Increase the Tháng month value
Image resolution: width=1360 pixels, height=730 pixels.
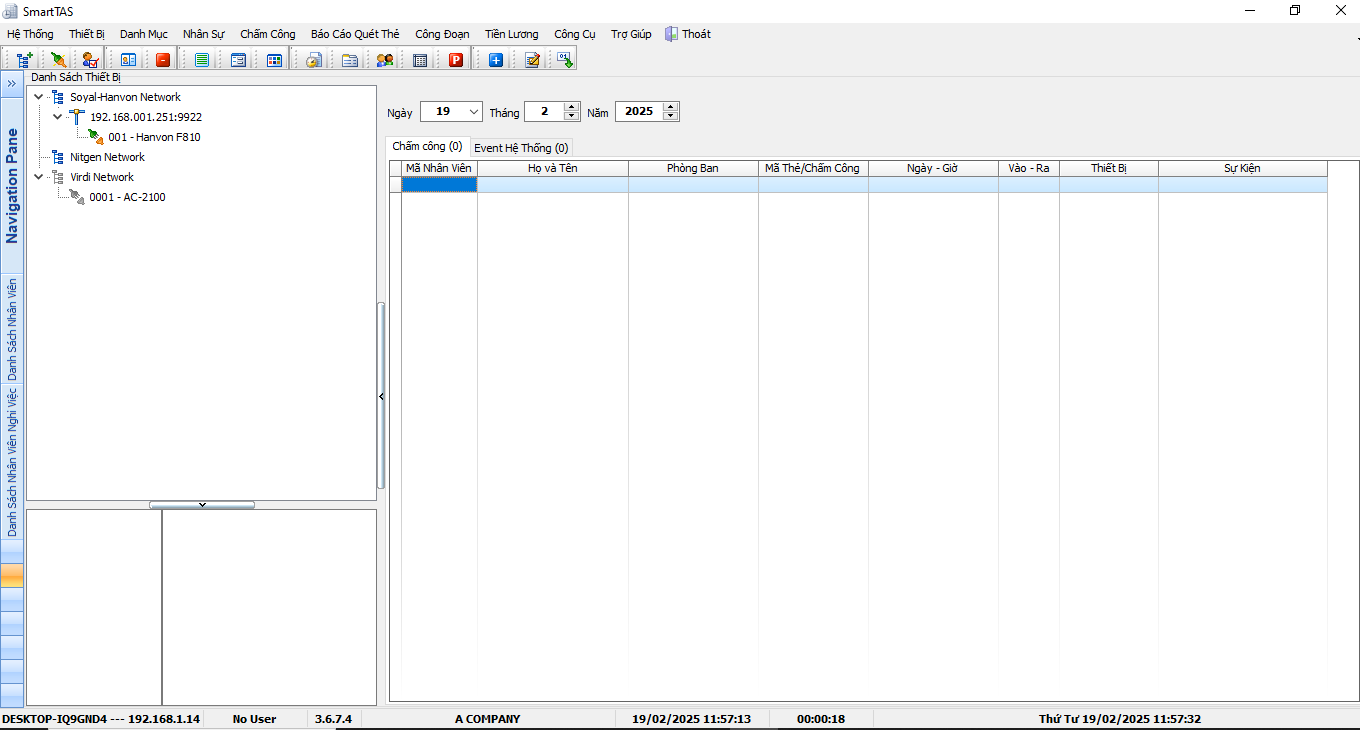coord(571,107)
